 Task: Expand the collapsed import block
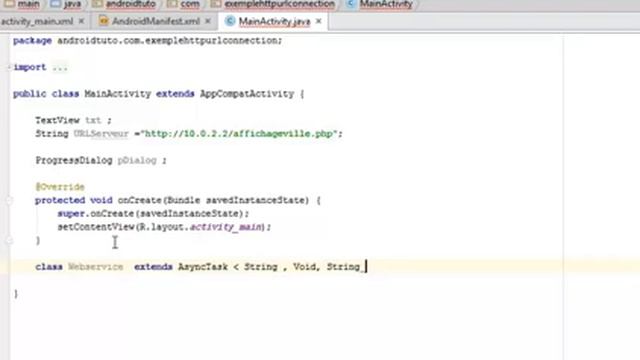(x=9, y=67)
